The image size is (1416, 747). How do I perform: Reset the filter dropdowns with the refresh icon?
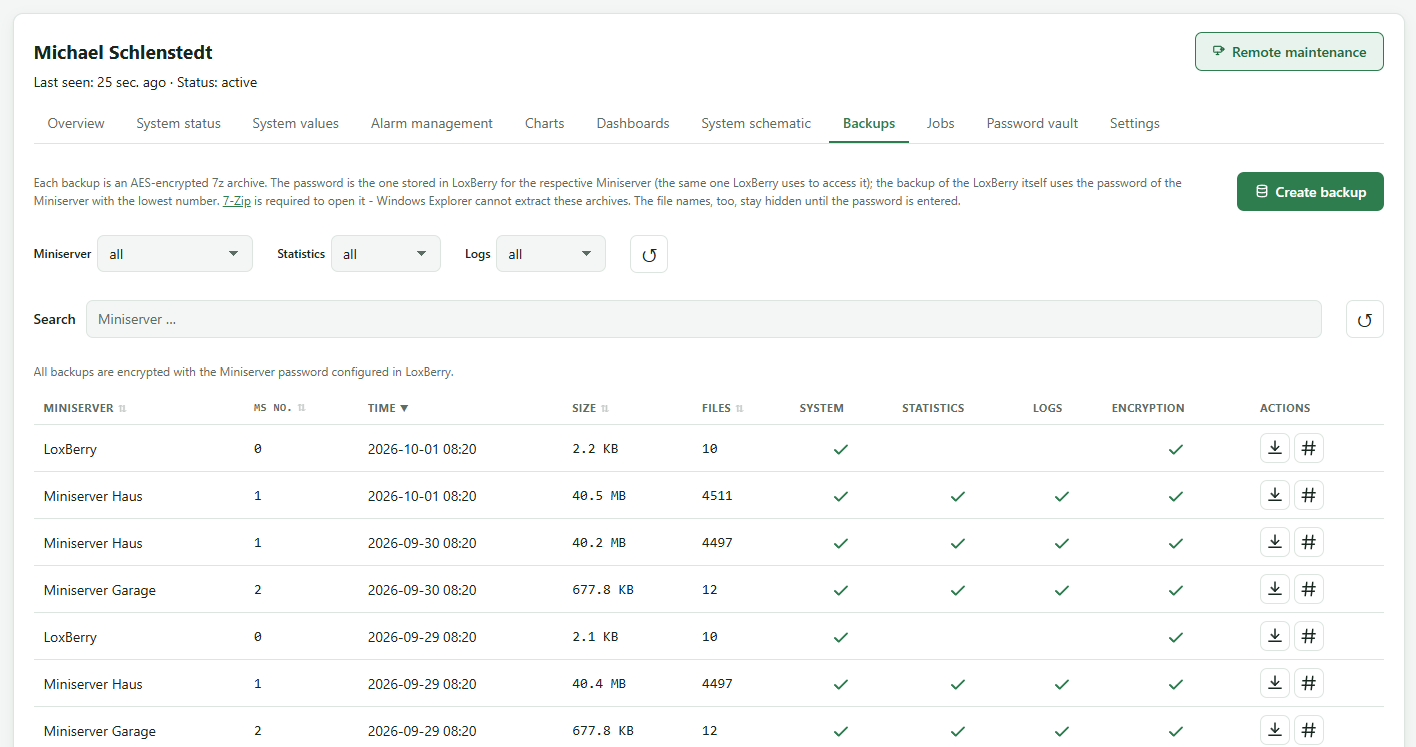[649, 254]
